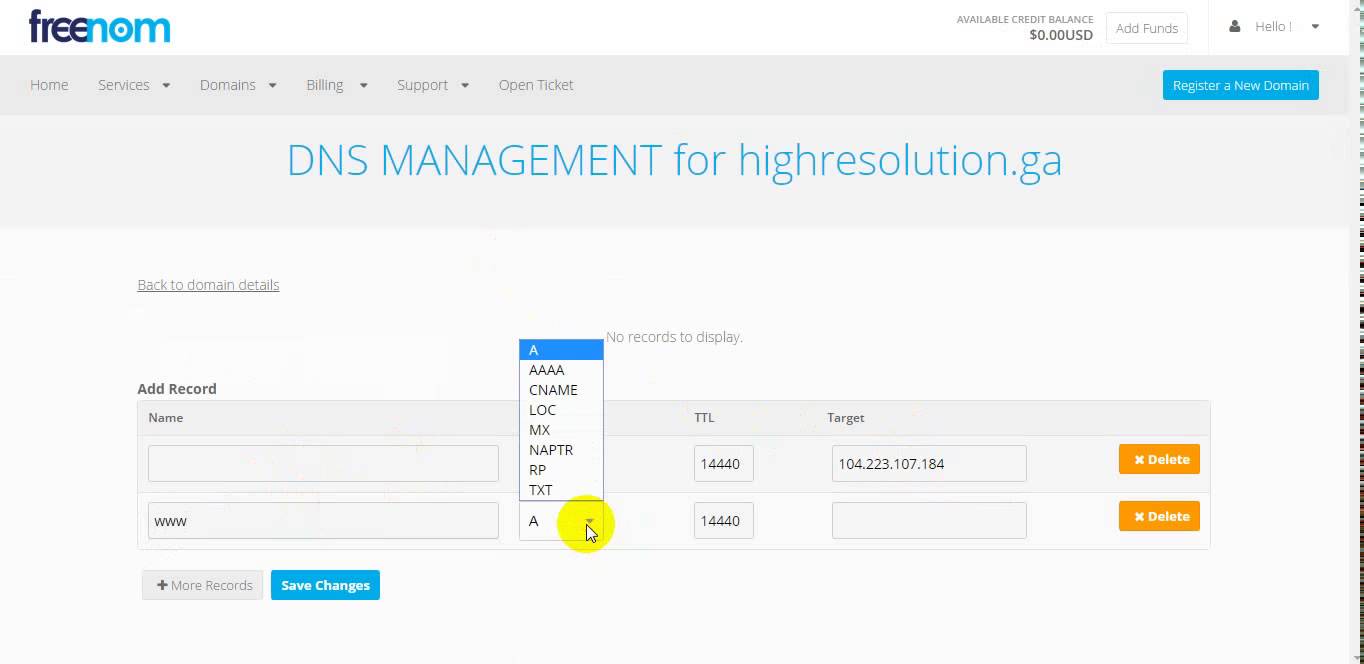Click the No records to display message

[674, 337]
